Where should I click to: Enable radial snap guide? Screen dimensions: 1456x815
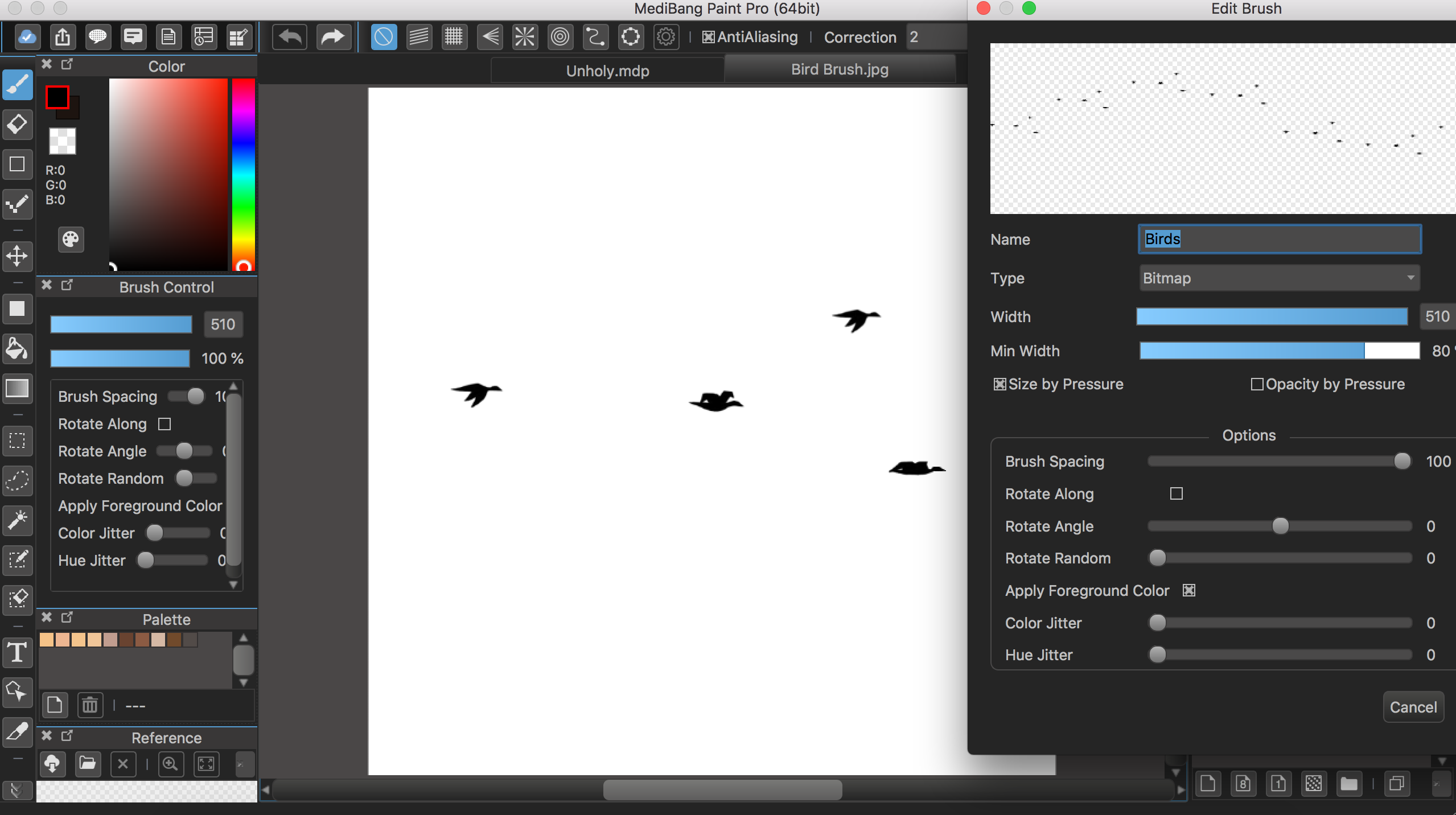[x=525, y=38]
